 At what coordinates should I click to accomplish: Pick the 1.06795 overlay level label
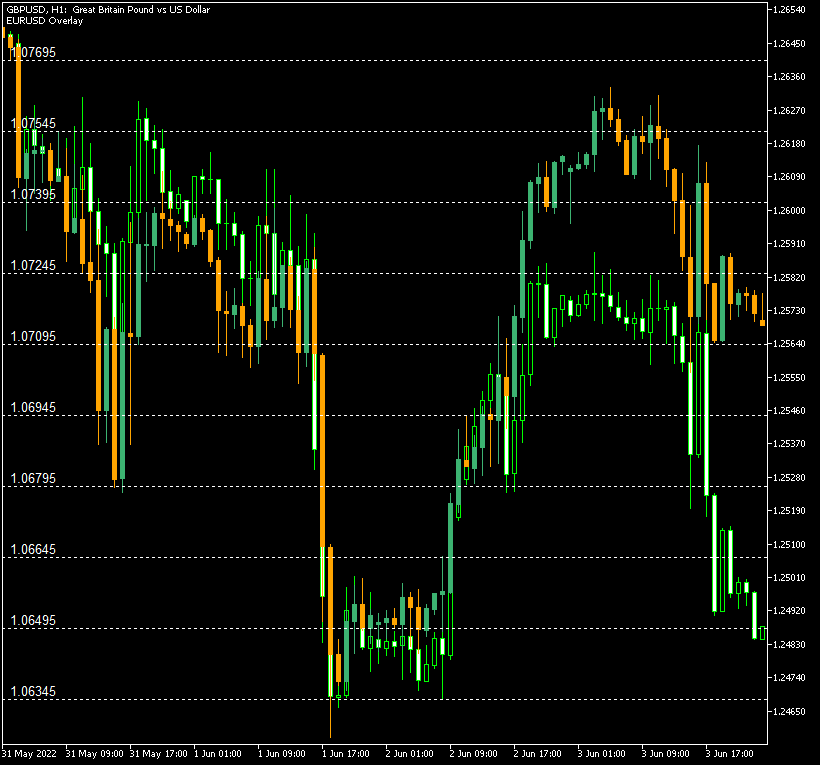pyautogui.click(x=33, y=479)
